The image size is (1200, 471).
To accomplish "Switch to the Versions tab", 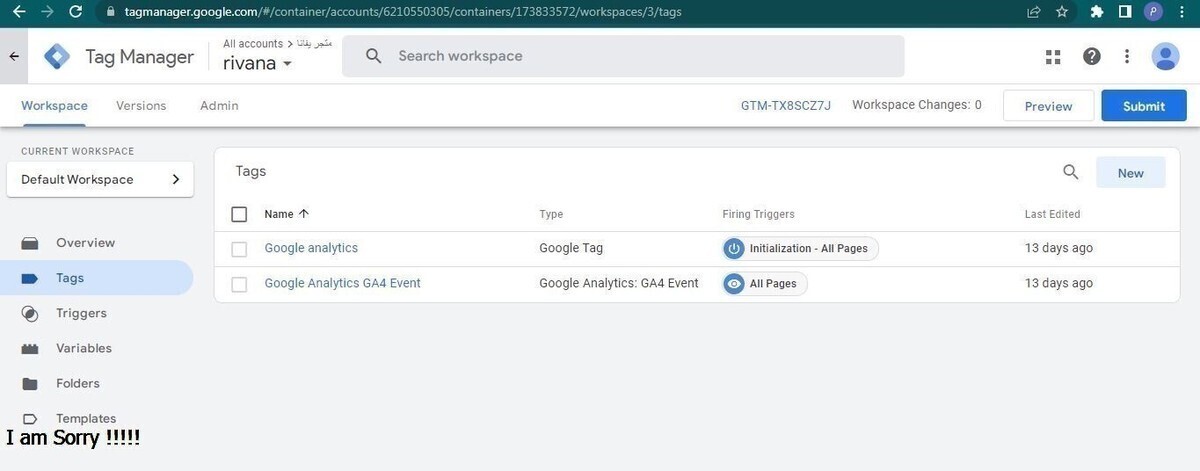I will [141, 106].
